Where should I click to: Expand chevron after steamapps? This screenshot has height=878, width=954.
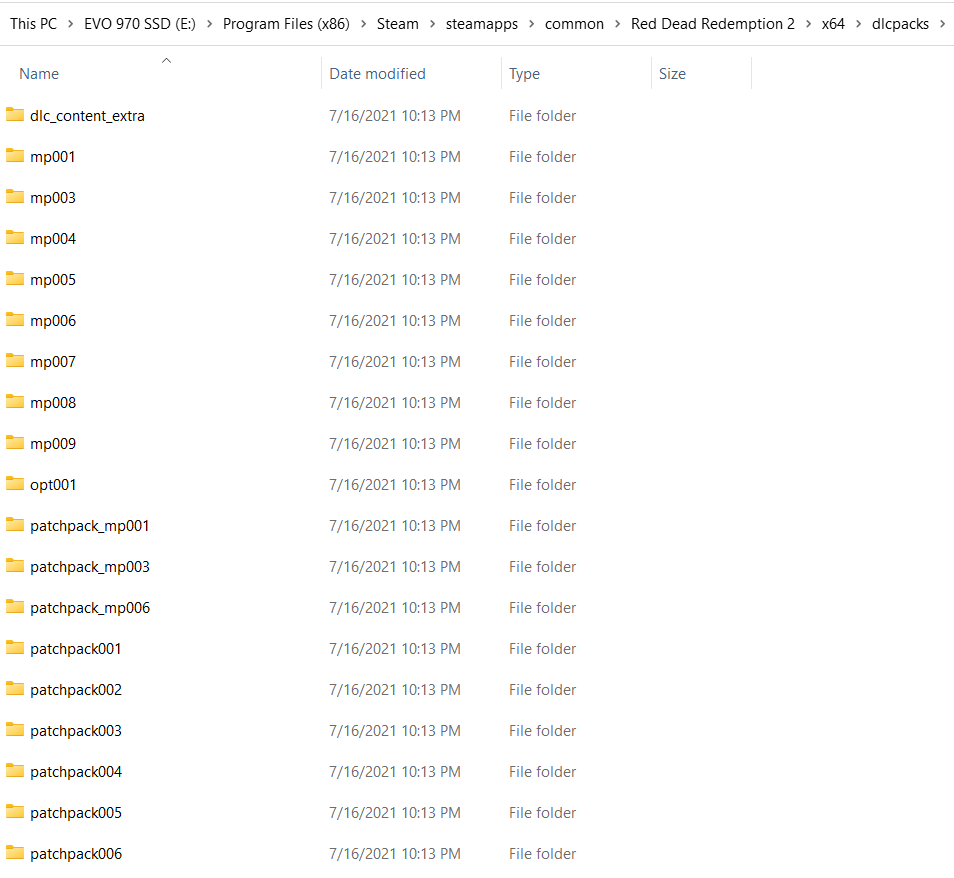coord(531,24)
